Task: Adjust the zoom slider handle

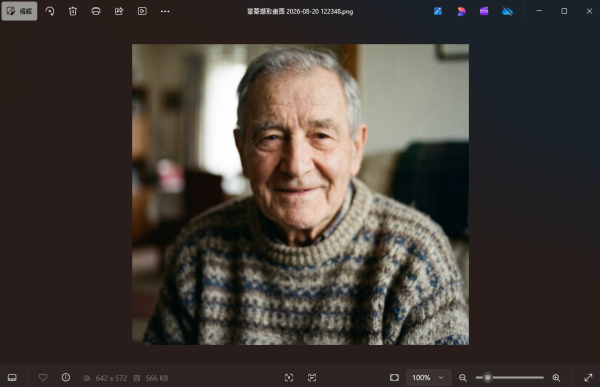Action: tap(487, 378)
